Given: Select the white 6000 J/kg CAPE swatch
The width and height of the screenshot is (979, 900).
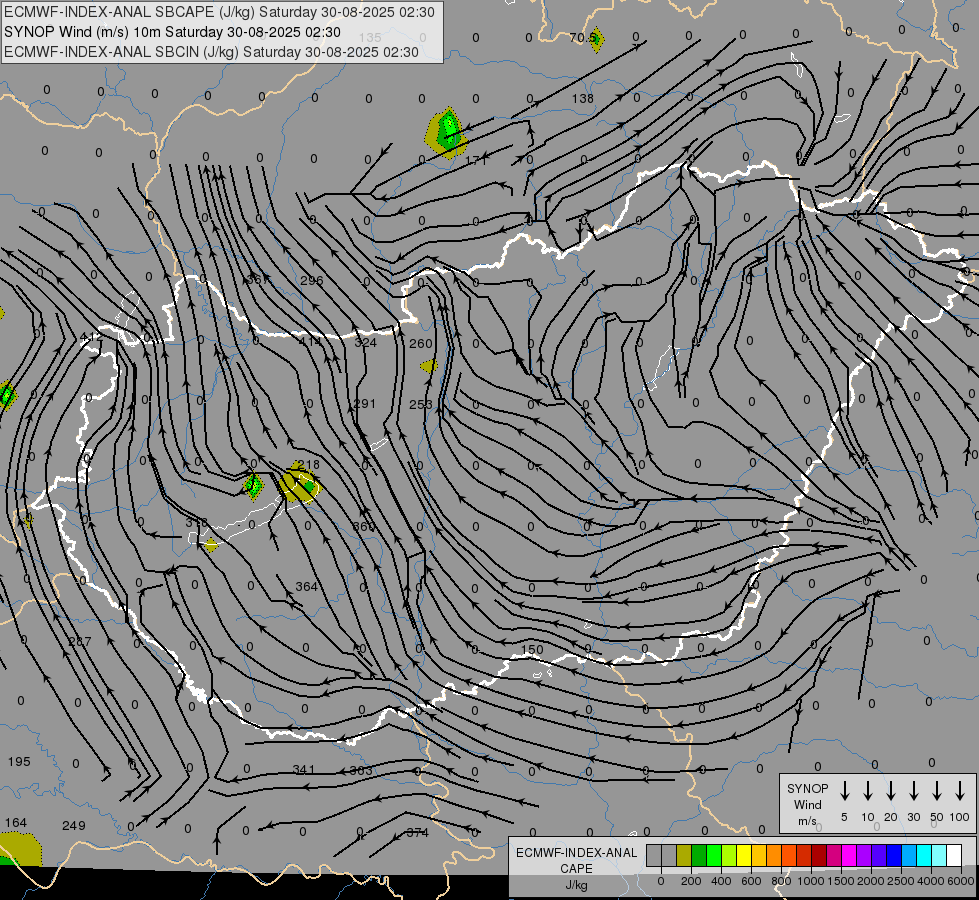Looking at the screenshot, I should 954,856.
